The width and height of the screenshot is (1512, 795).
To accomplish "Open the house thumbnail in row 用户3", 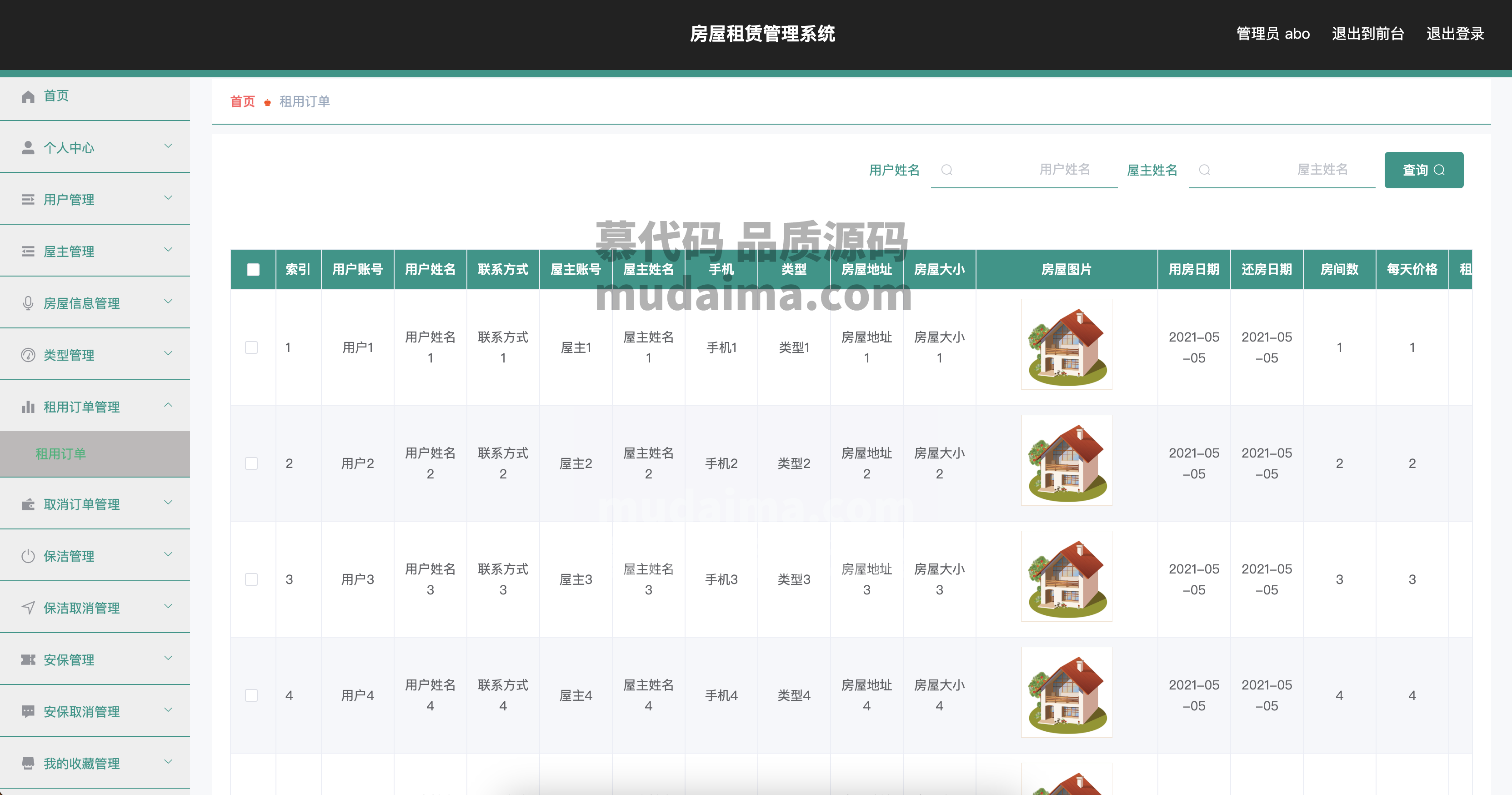I will (1066, 577).
